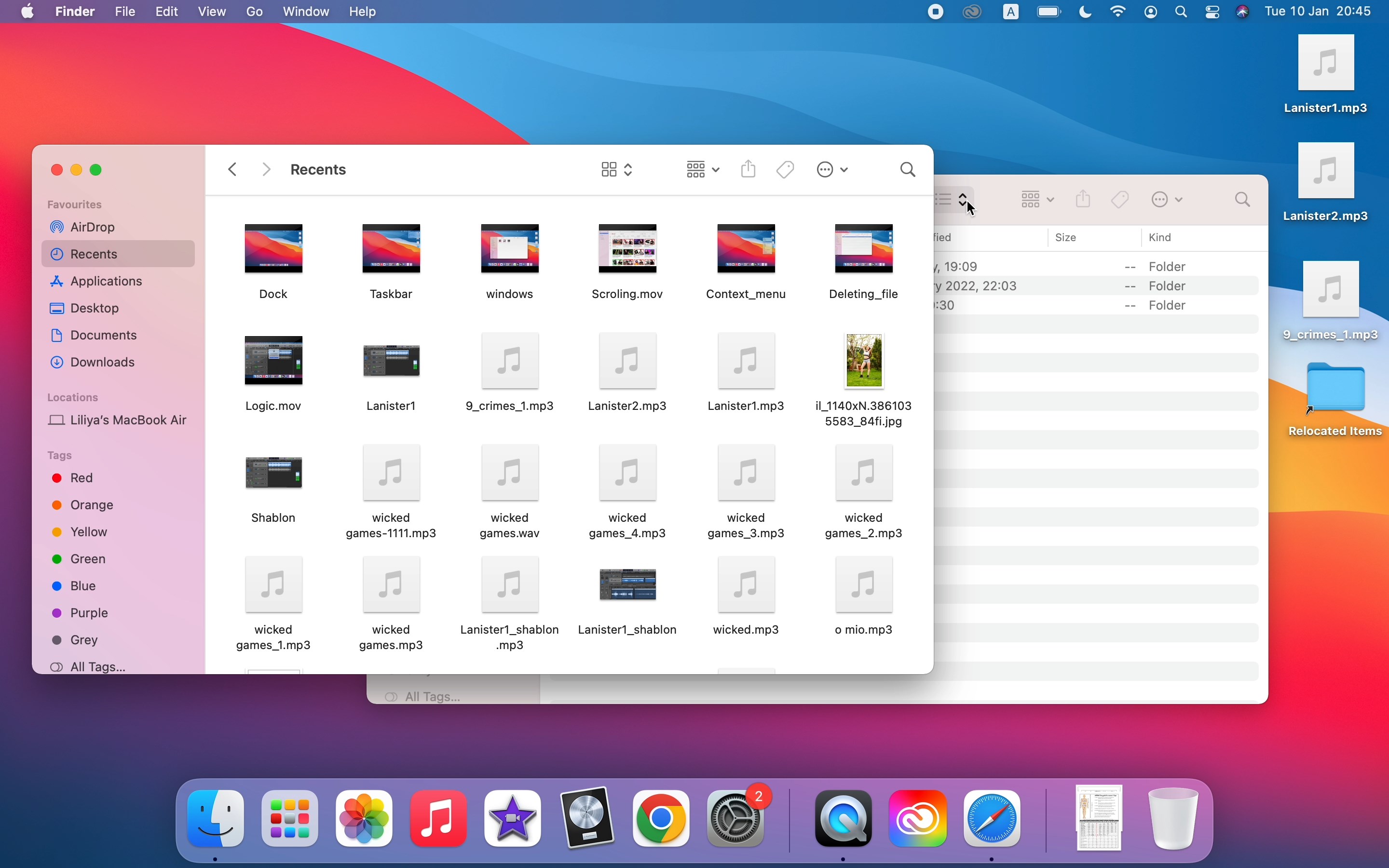Open the Apple menu
The width and height of the screenshot is (1389, 868).
27,12
